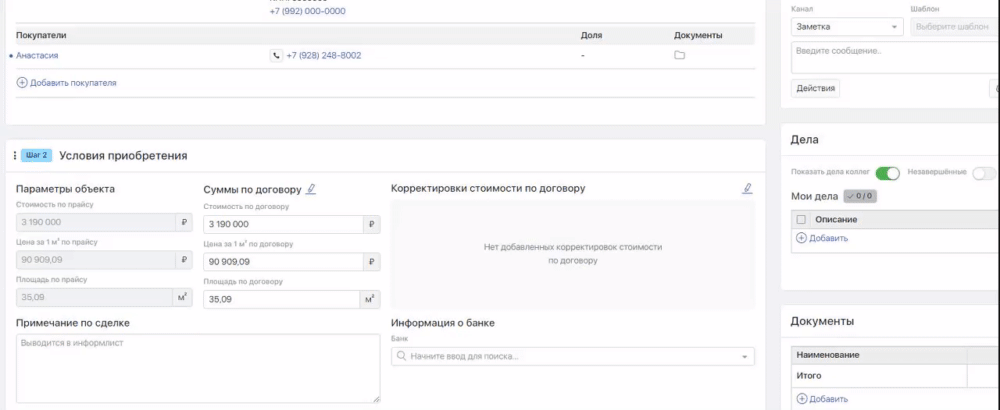Open Анастасия's documents folder icon
Viewport: 1000px width, 410px height.
point(679,56)
